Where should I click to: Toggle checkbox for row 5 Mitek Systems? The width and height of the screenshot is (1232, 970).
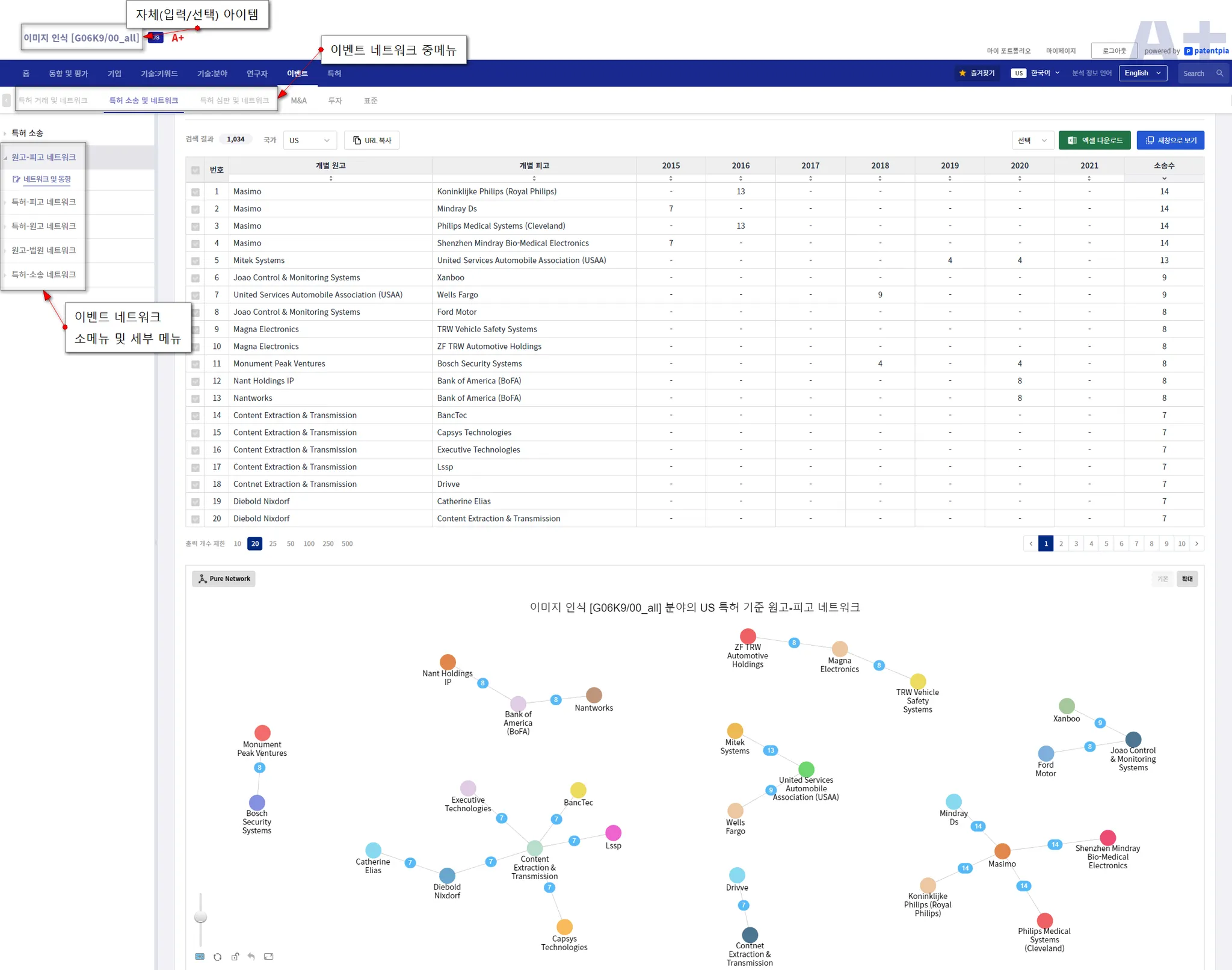[x=196, y=261]
